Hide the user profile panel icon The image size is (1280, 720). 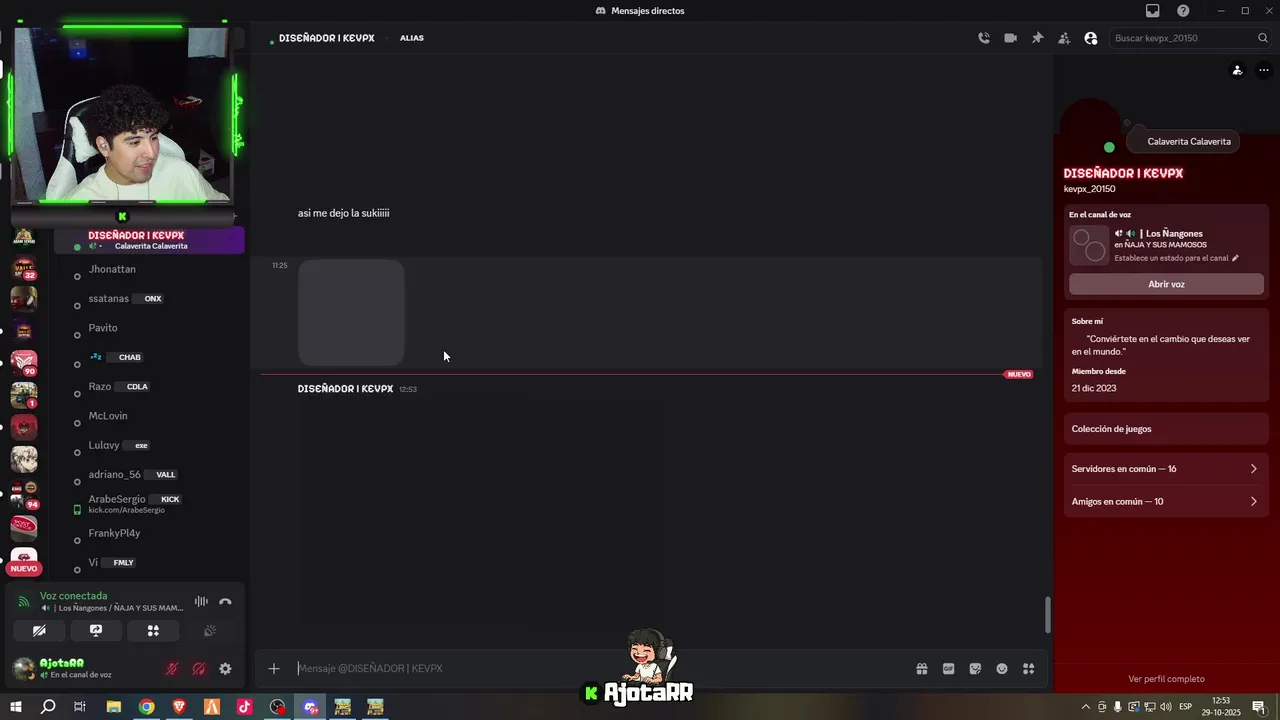click(1091, 38)
